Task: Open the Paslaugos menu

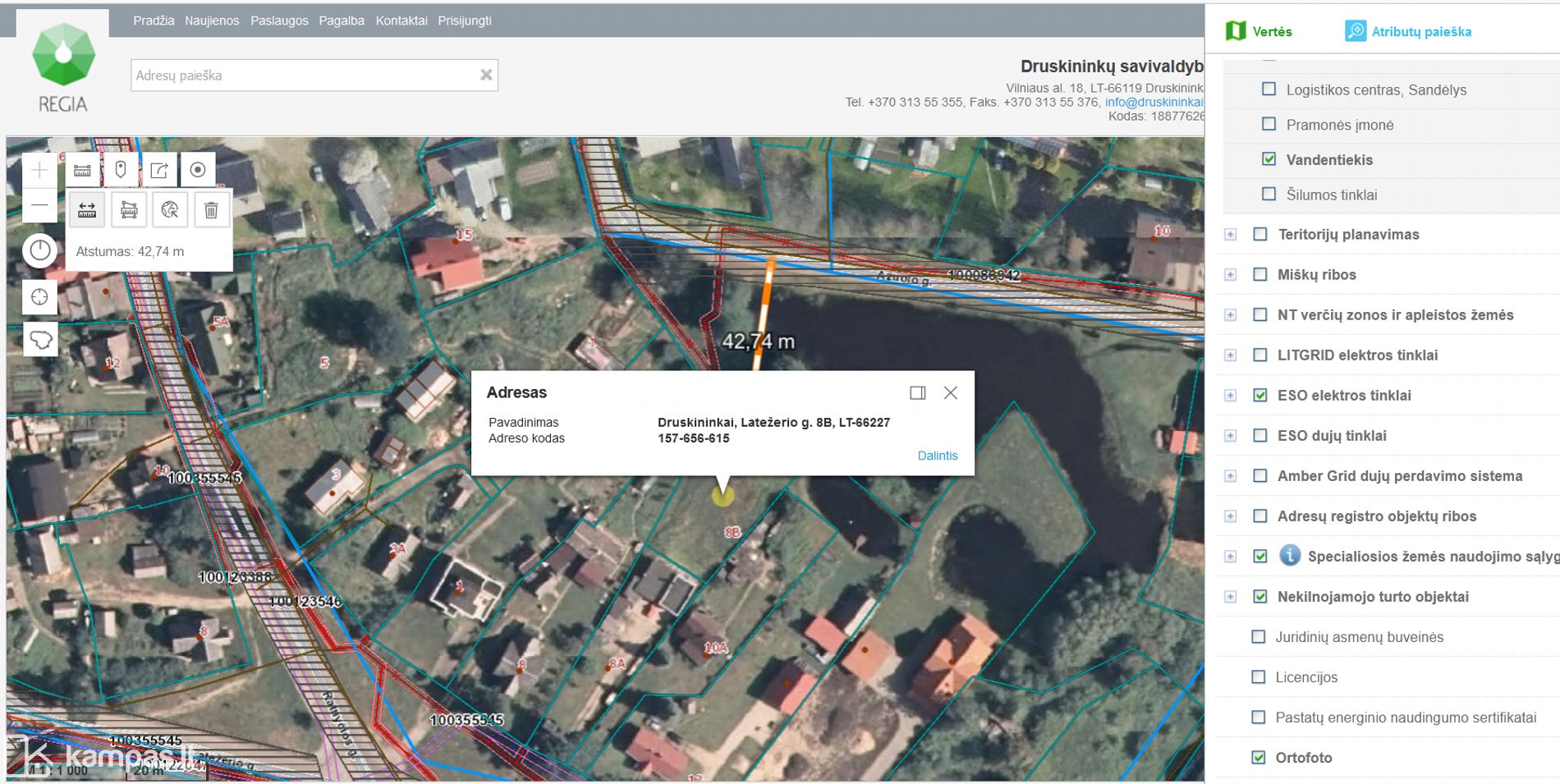Action: click(x=279, y=21)
